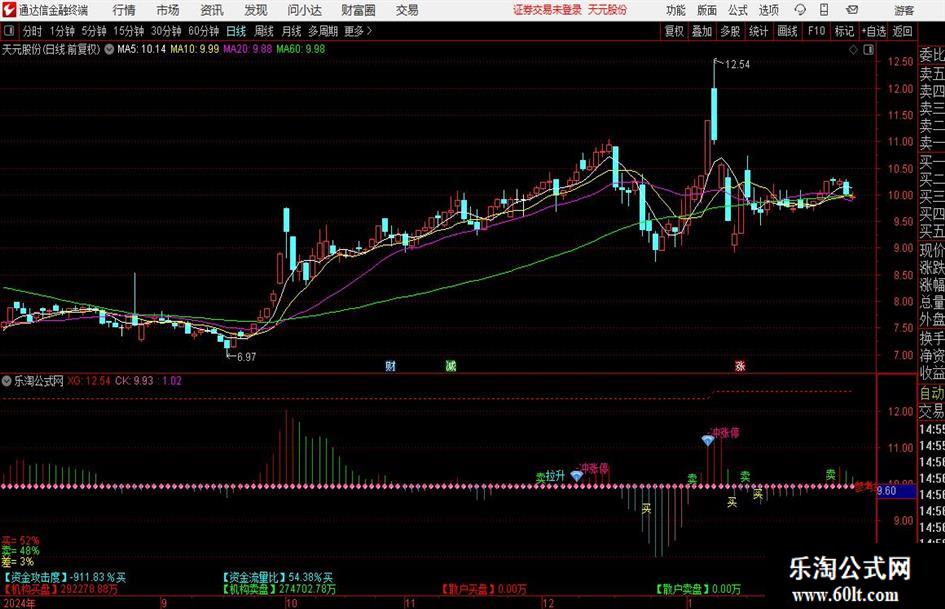Toggle the left sidebar panel icon

tap(8, 31)
